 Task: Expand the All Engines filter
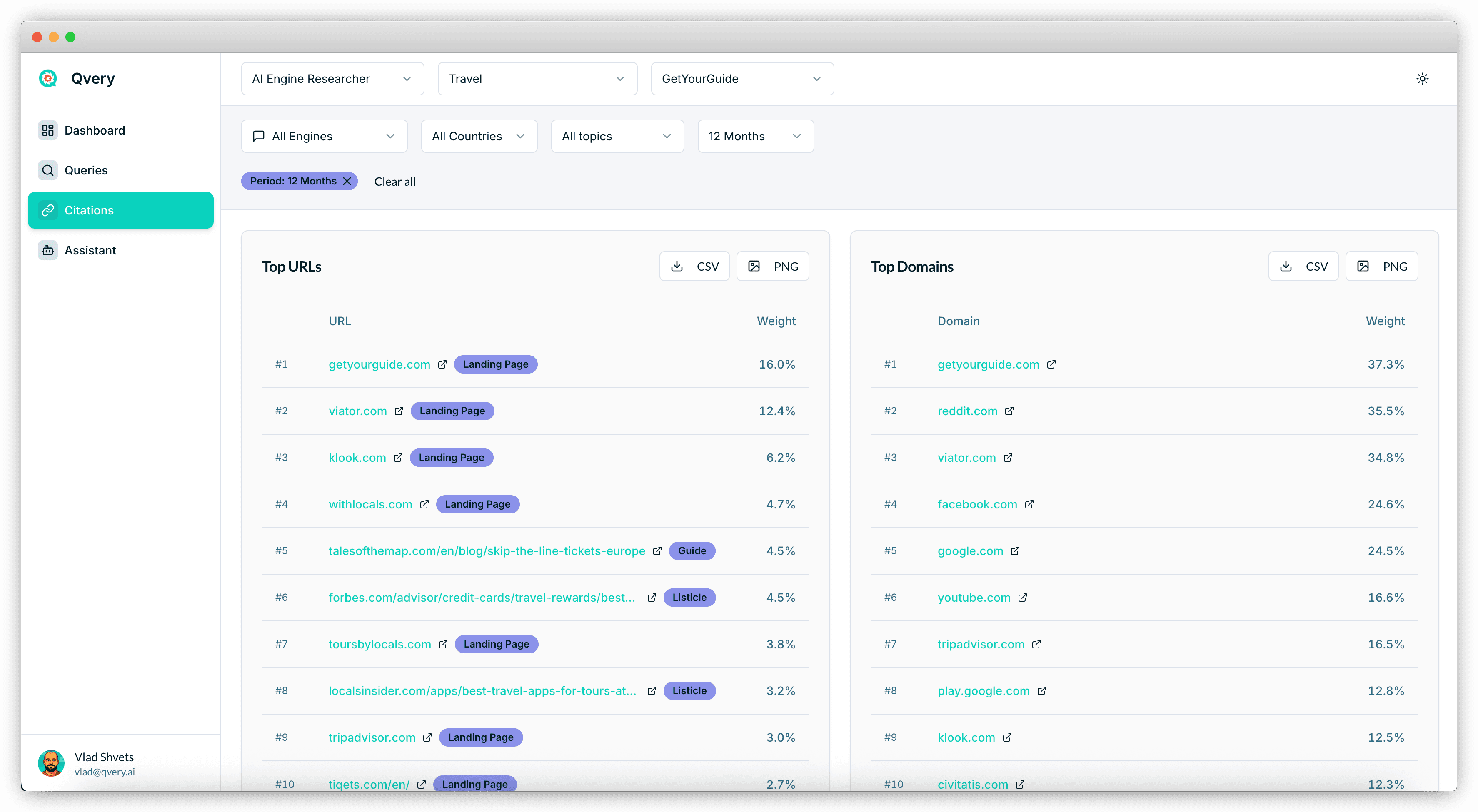(x=324, y=136)
